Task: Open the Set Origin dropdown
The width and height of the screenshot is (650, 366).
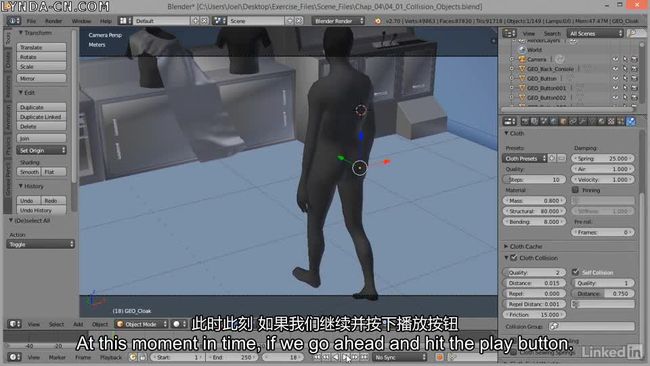Action: click(41, 150)
